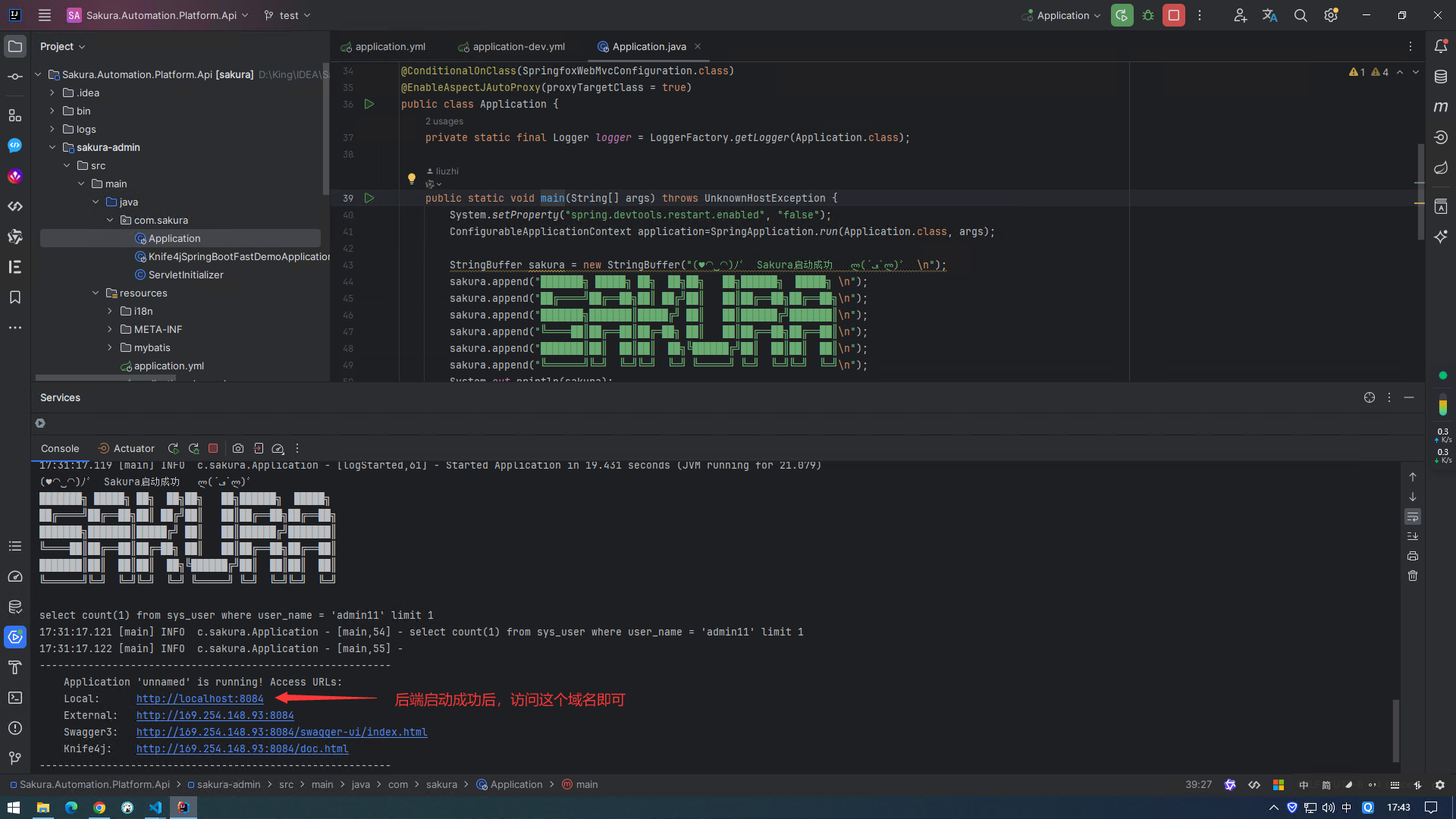The width and height of the screenshot is (1456, 819).
Task: Rerun the Application run configuration
Action: click(x=1122, y=15)
